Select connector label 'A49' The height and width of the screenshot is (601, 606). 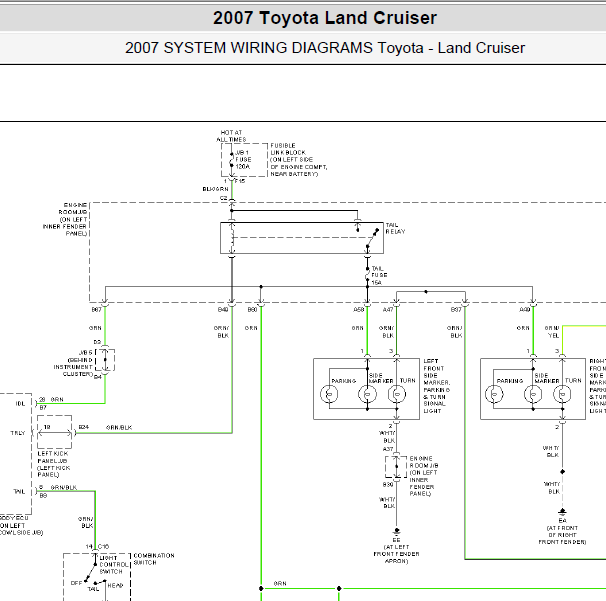[x=524, y=310]
